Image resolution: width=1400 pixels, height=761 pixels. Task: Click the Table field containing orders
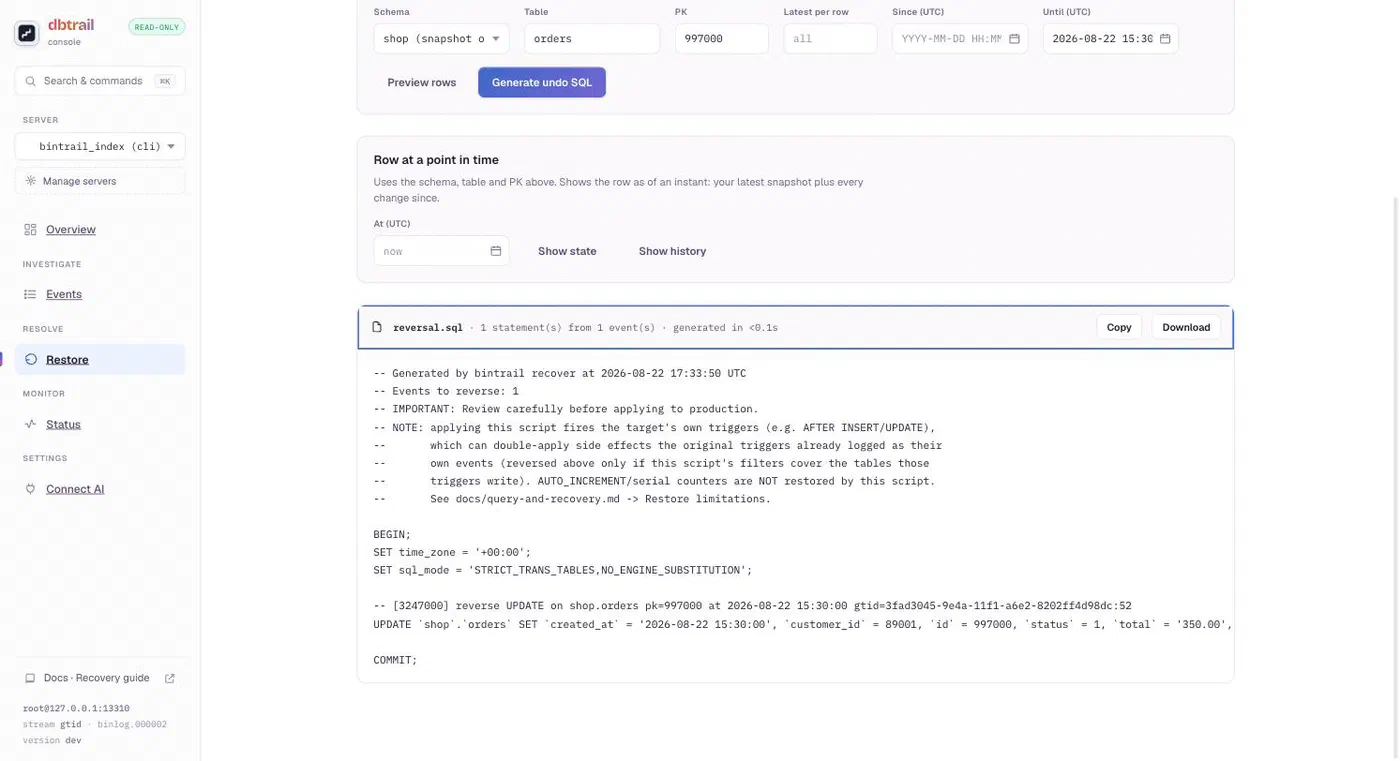point(592,39)
